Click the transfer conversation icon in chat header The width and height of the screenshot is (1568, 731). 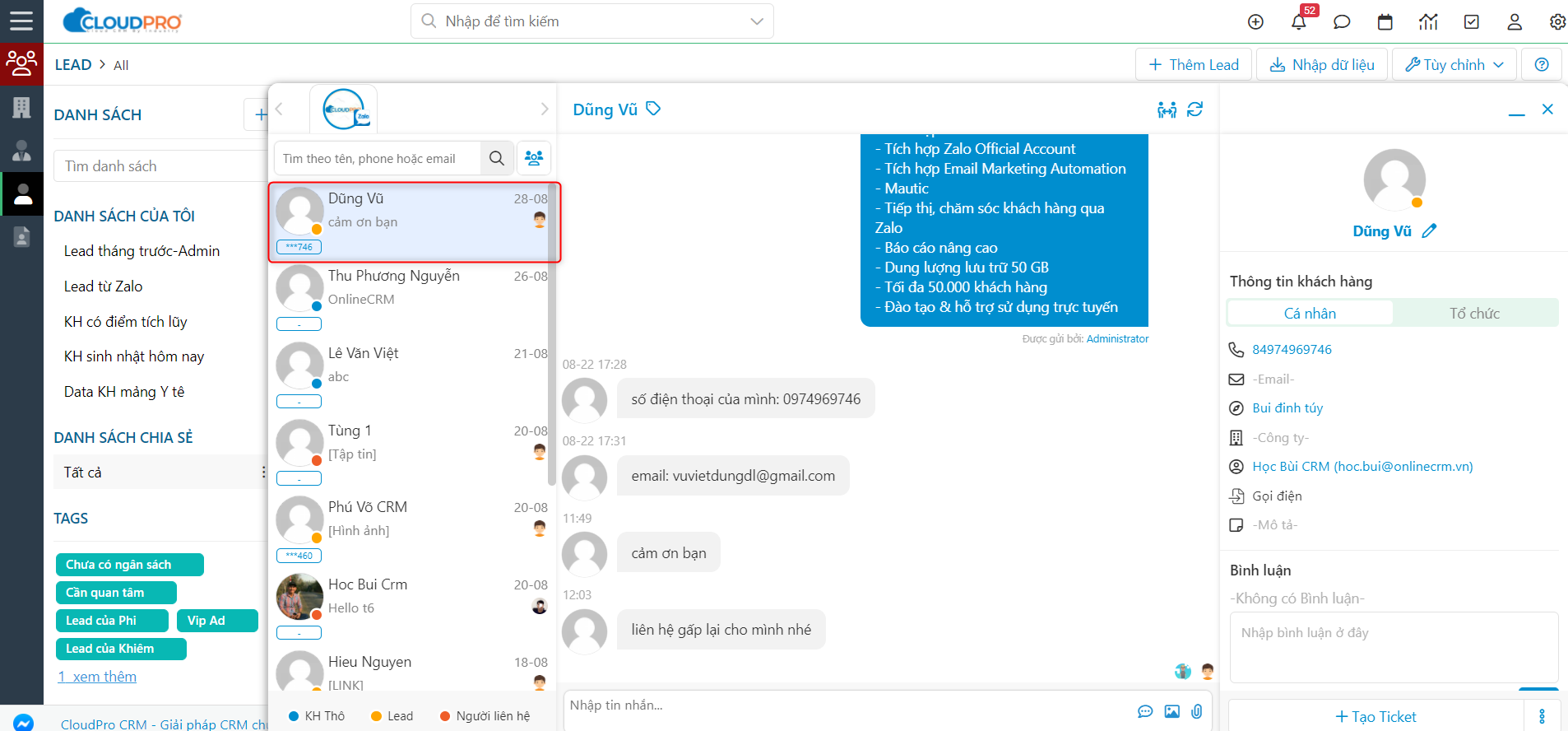(x=1167, y=109)
